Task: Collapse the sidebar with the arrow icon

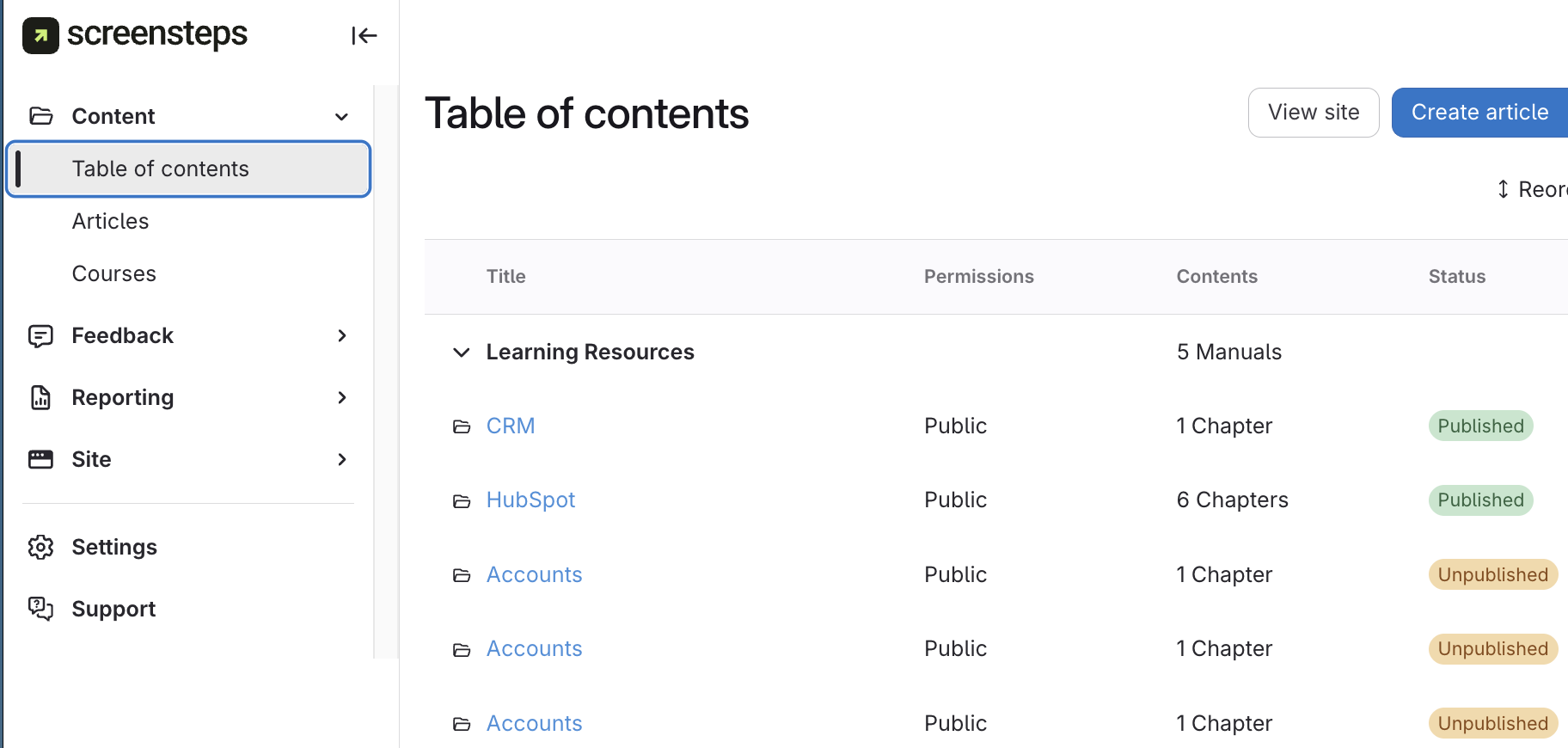Action: pyautogui.click(x=364, y=35)
